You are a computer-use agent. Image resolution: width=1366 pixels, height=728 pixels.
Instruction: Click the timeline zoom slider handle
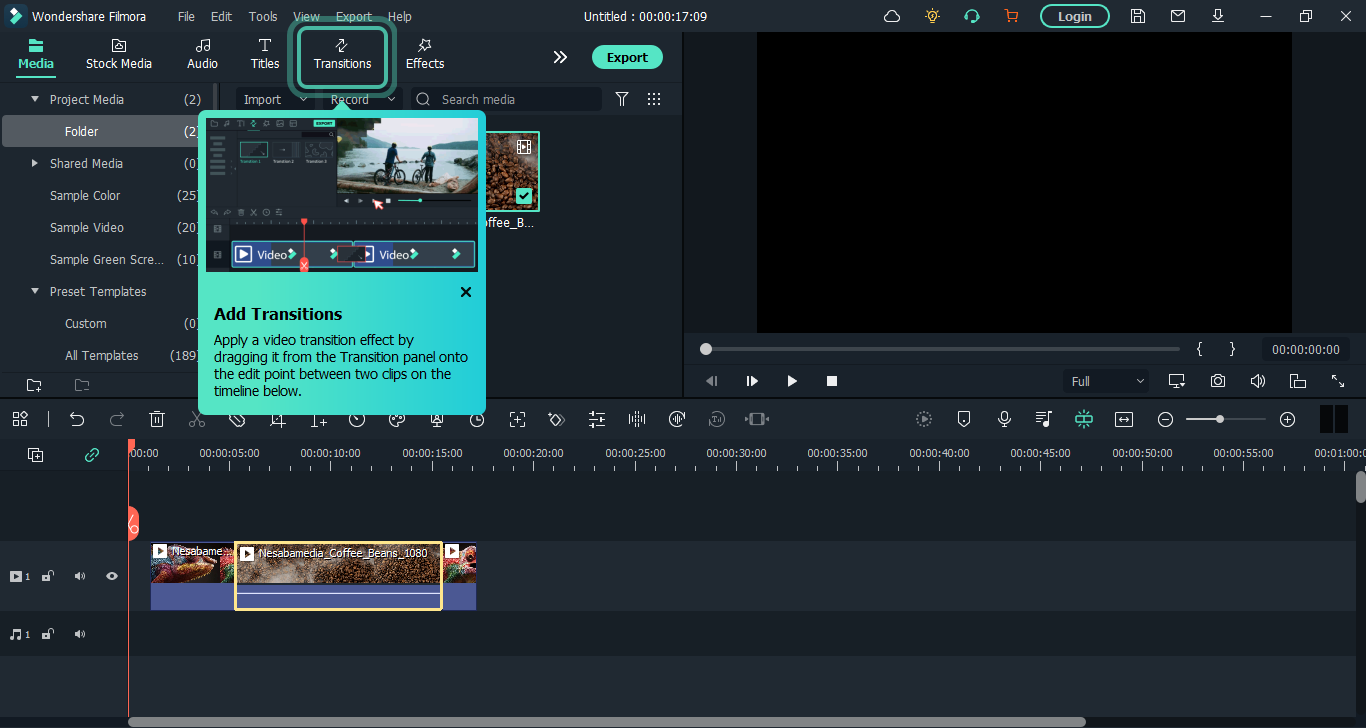1220,420
